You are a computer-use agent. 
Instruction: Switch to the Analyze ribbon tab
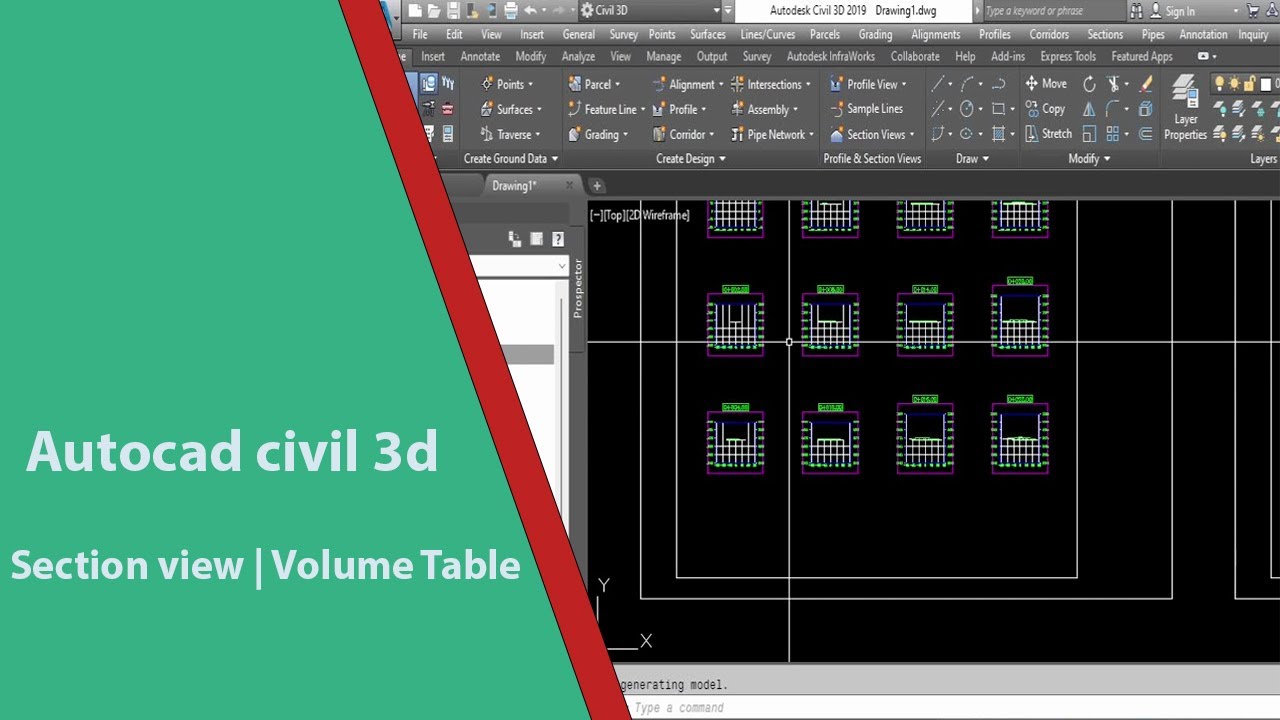(578, 56)
